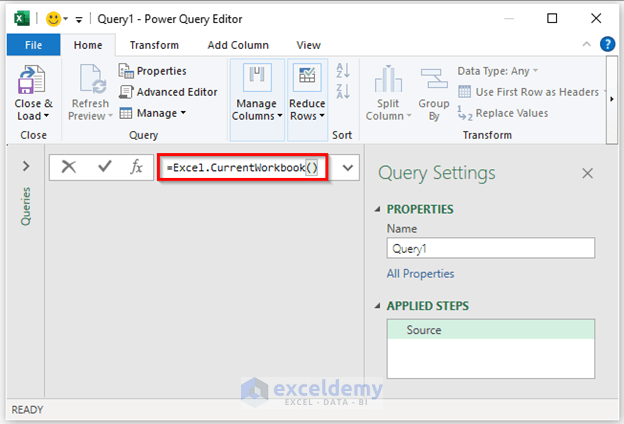Confirm the formula with the checkmark icon
The image size is (624, 424).
click(105, 166)
